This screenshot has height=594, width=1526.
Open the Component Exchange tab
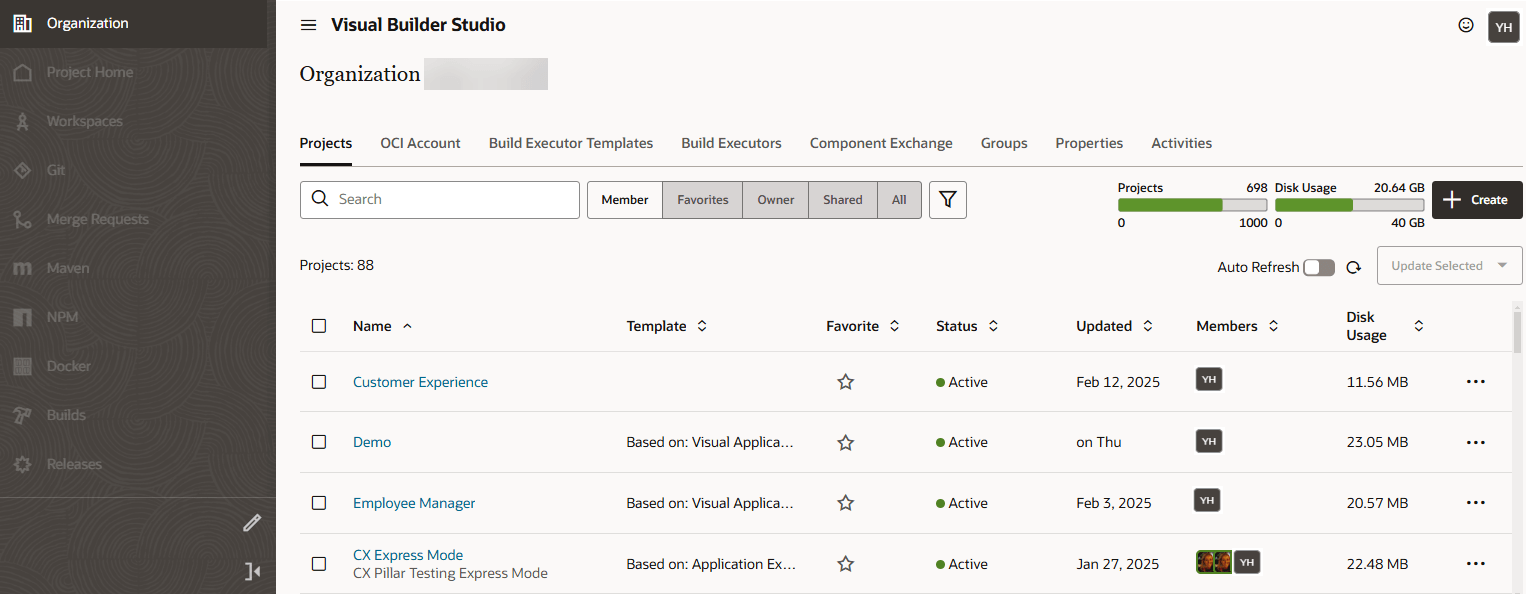coord(880,143)
